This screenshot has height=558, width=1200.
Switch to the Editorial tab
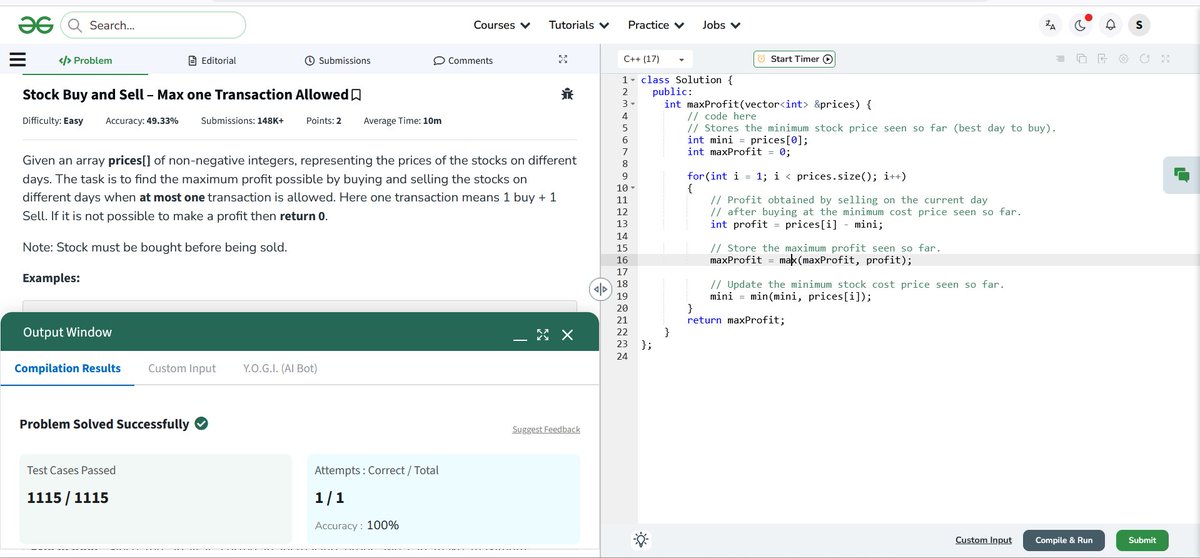pyautogui.click(x=212, y=60)
